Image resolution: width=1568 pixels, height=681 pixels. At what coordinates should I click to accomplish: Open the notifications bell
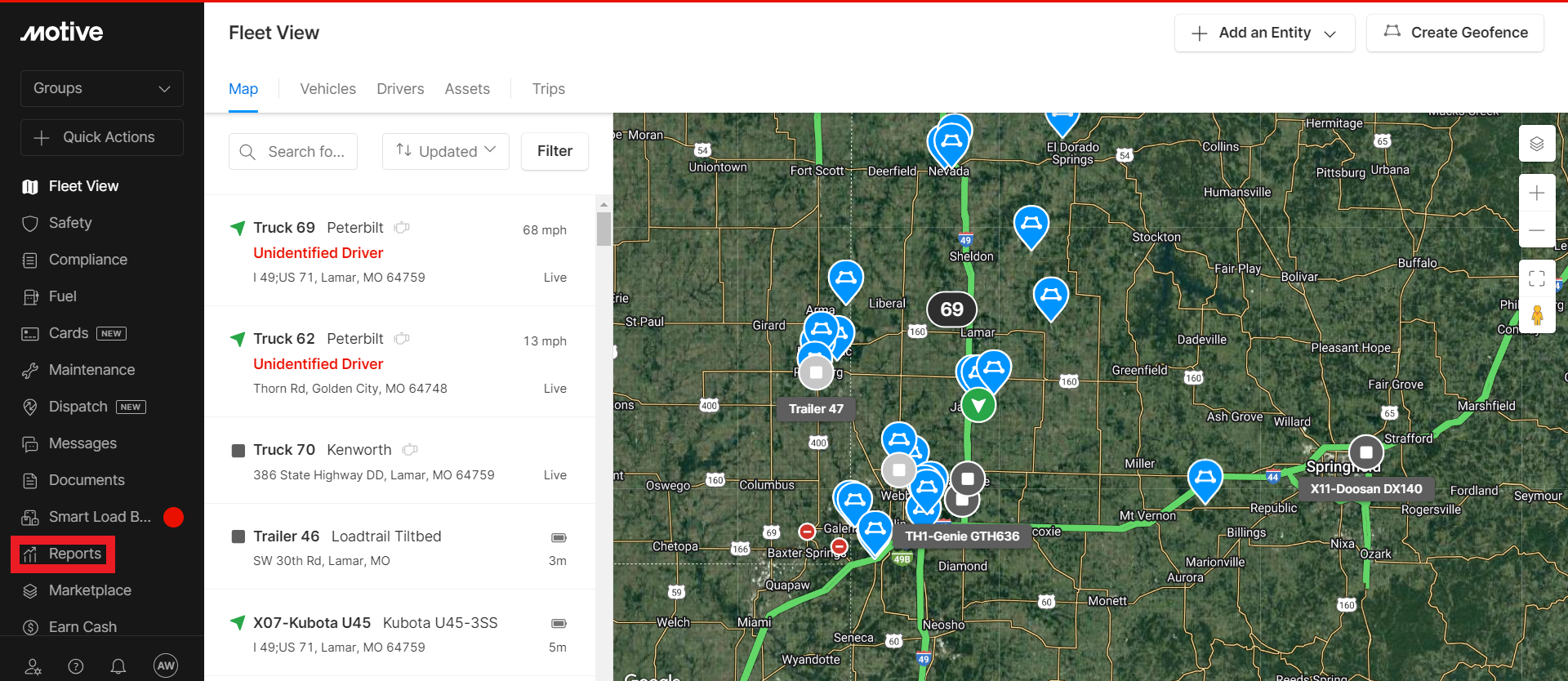click(118, 666)
